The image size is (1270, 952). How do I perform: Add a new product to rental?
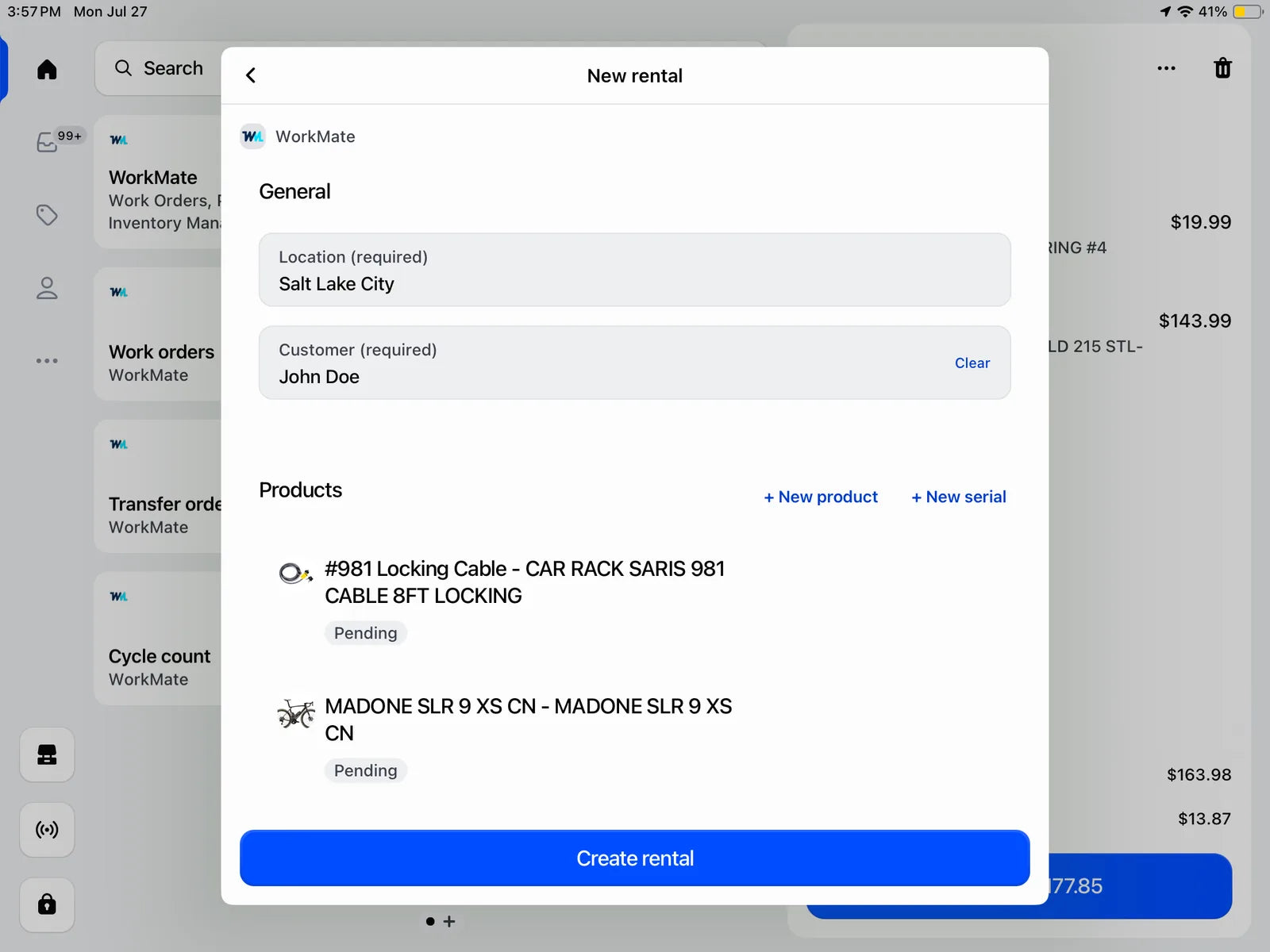coord(821,497)
